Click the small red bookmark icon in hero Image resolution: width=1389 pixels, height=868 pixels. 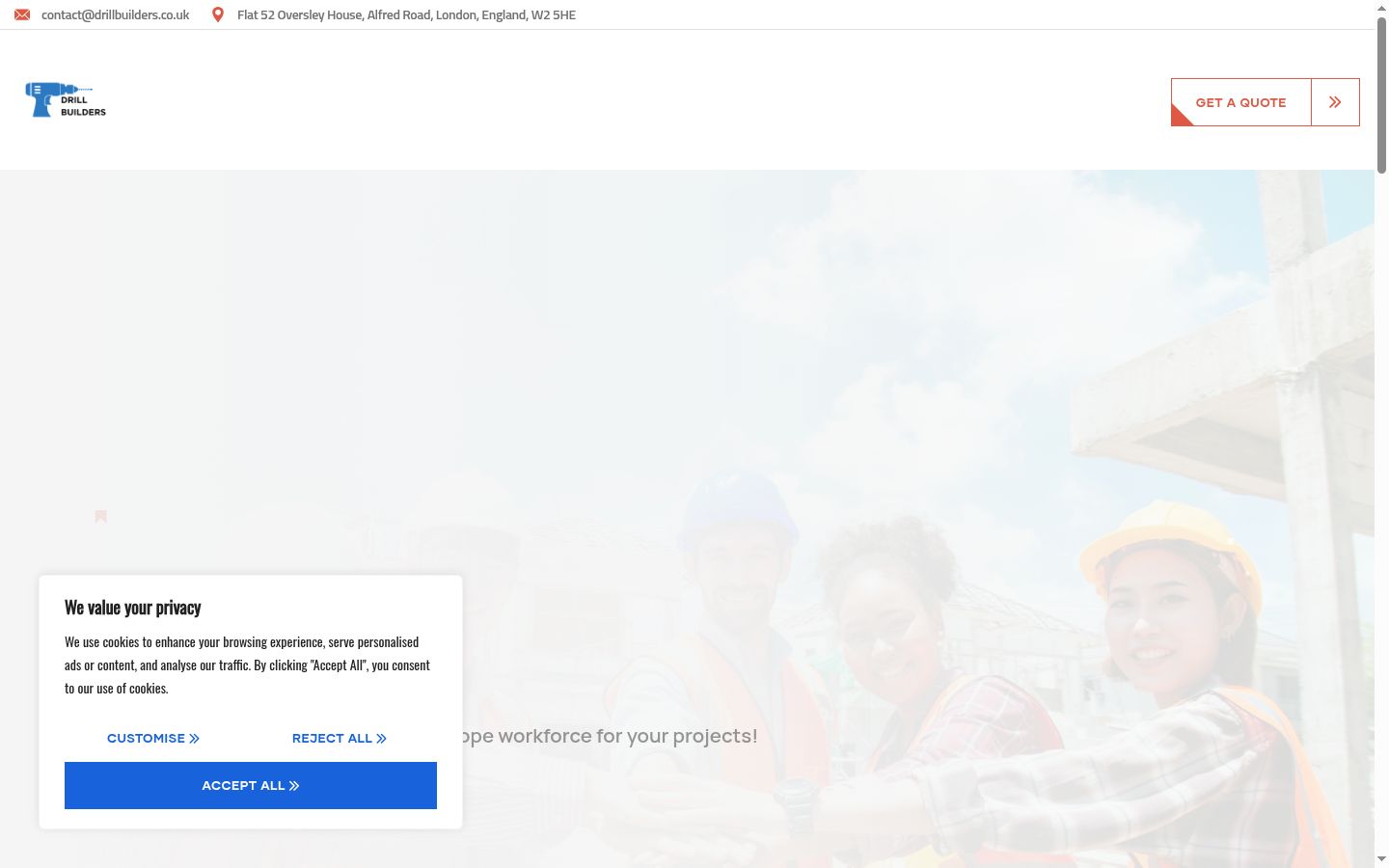click(x=101, y=517)
